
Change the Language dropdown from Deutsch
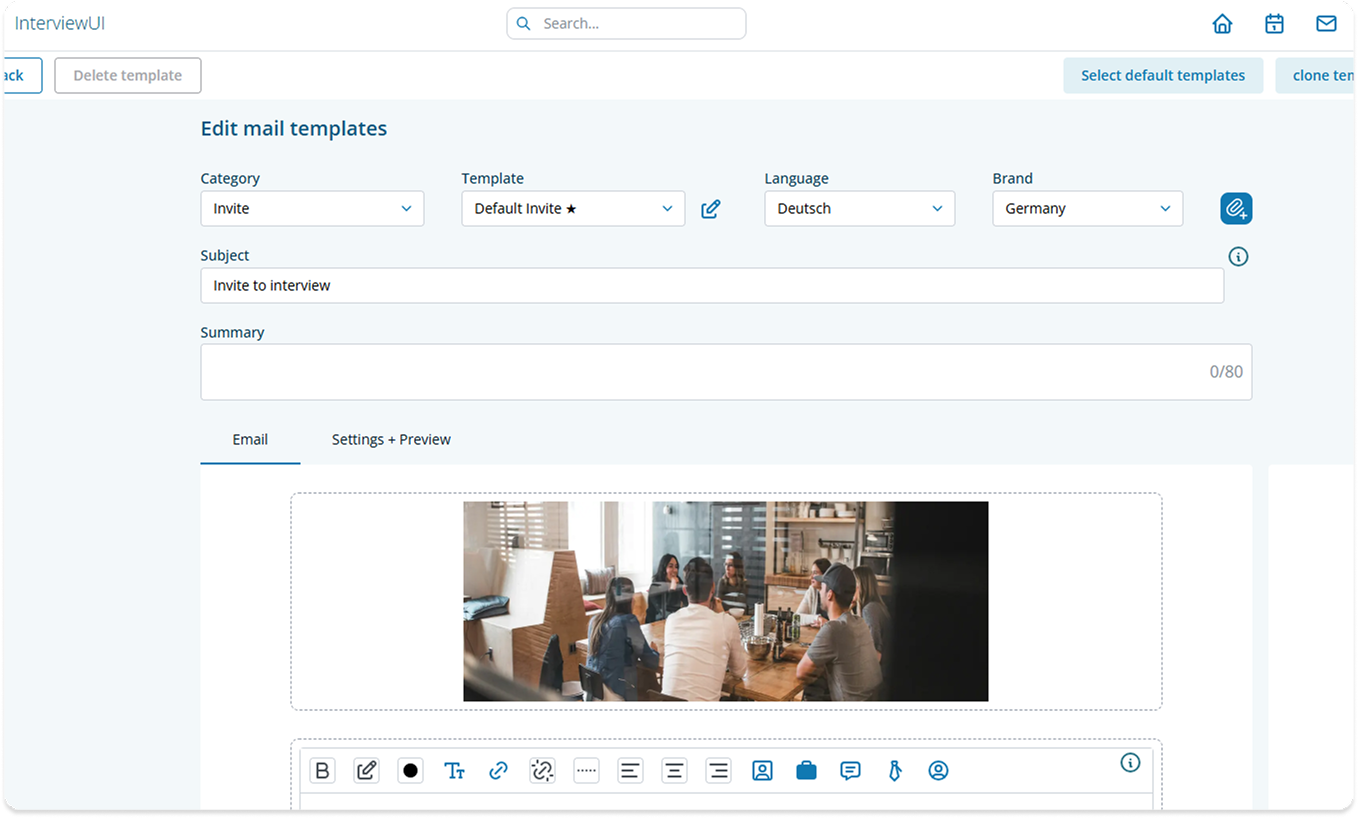[x=859, y=208]
